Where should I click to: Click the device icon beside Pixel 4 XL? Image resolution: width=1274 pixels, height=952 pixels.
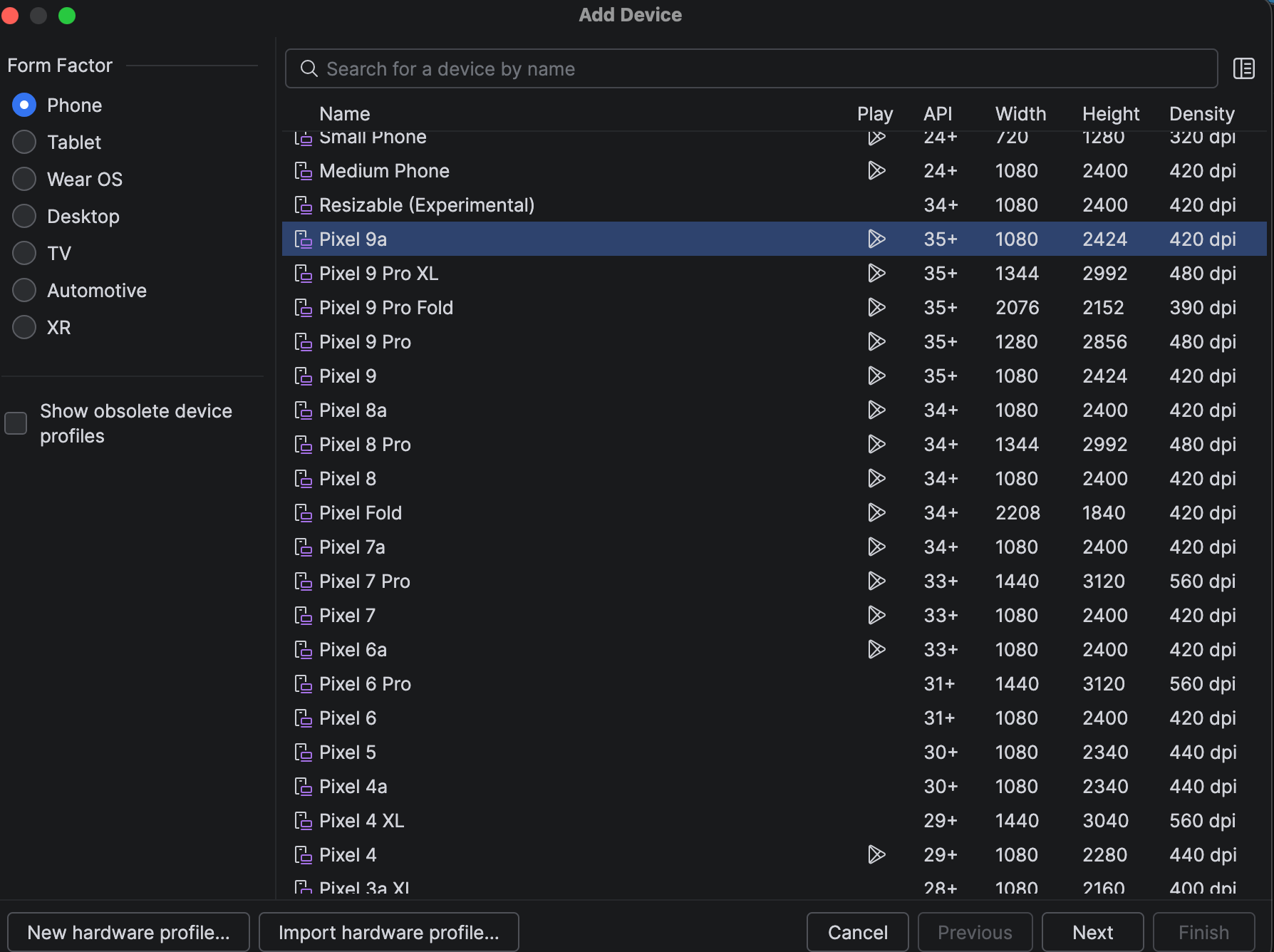304,821
